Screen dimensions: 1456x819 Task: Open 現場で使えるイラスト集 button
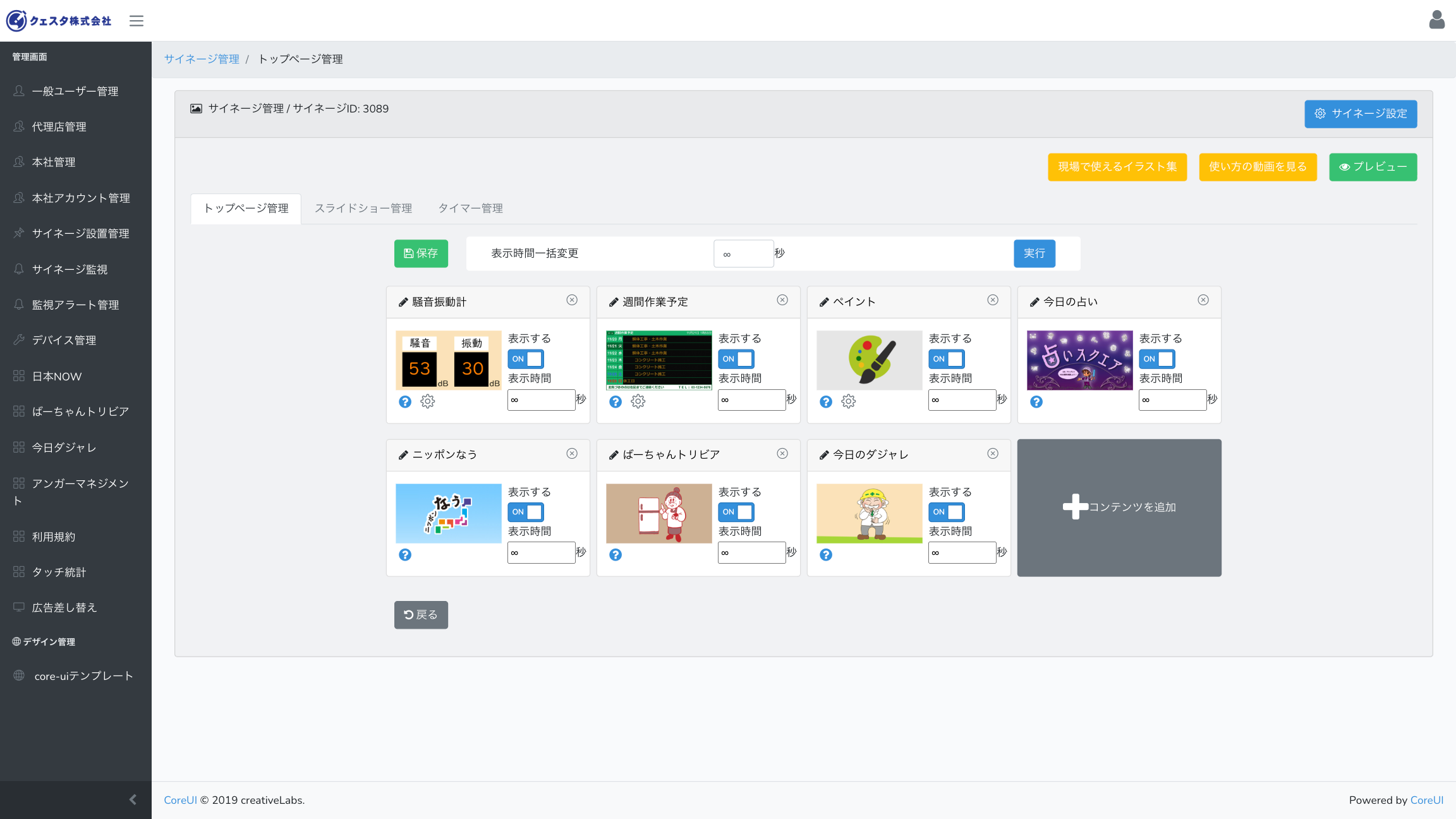point(1117,167)
